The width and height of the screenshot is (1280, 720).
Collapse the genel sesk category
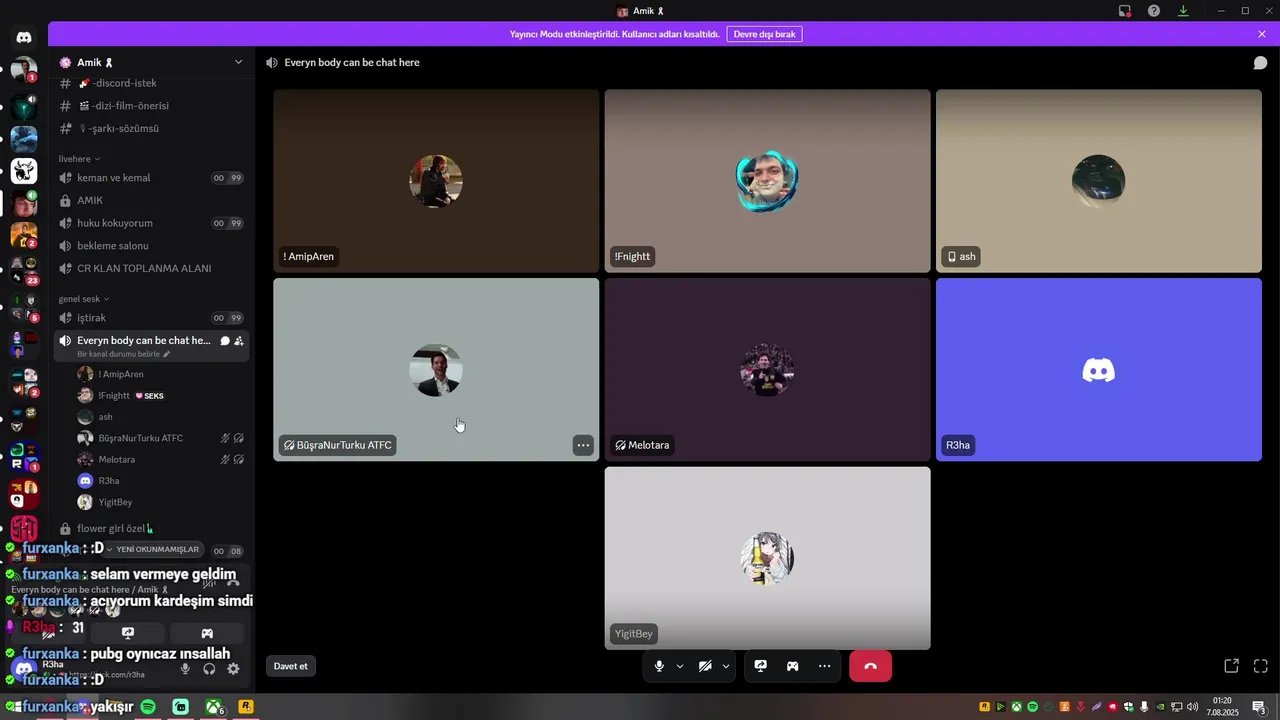point(84,299)
